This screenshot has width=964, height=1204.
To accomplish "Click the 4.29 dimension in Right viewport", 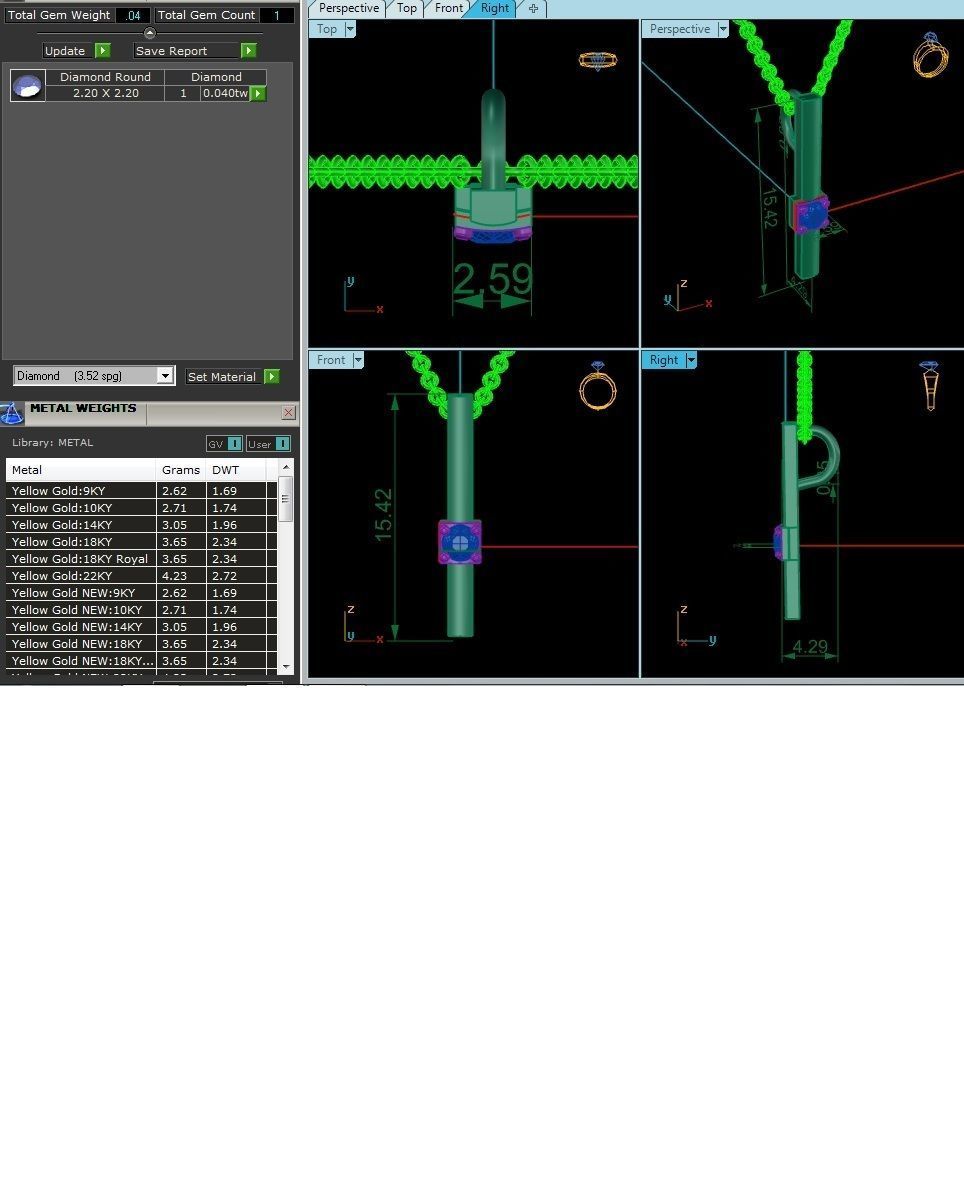I will (810, 647).
